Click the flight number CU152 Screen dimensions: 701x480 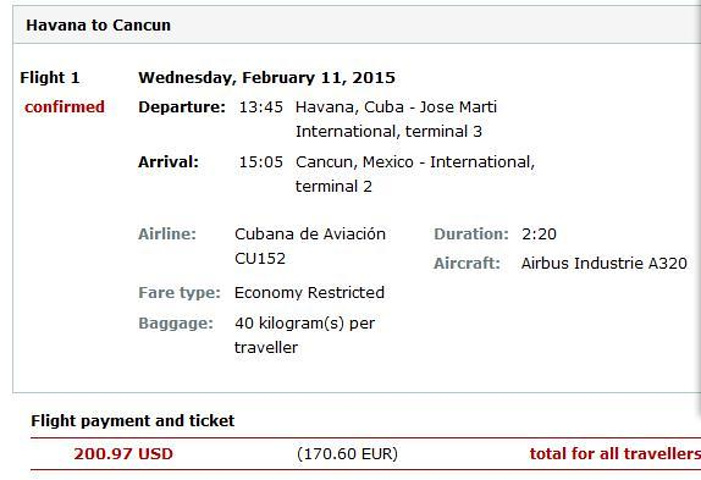click(x=260, y=258)
